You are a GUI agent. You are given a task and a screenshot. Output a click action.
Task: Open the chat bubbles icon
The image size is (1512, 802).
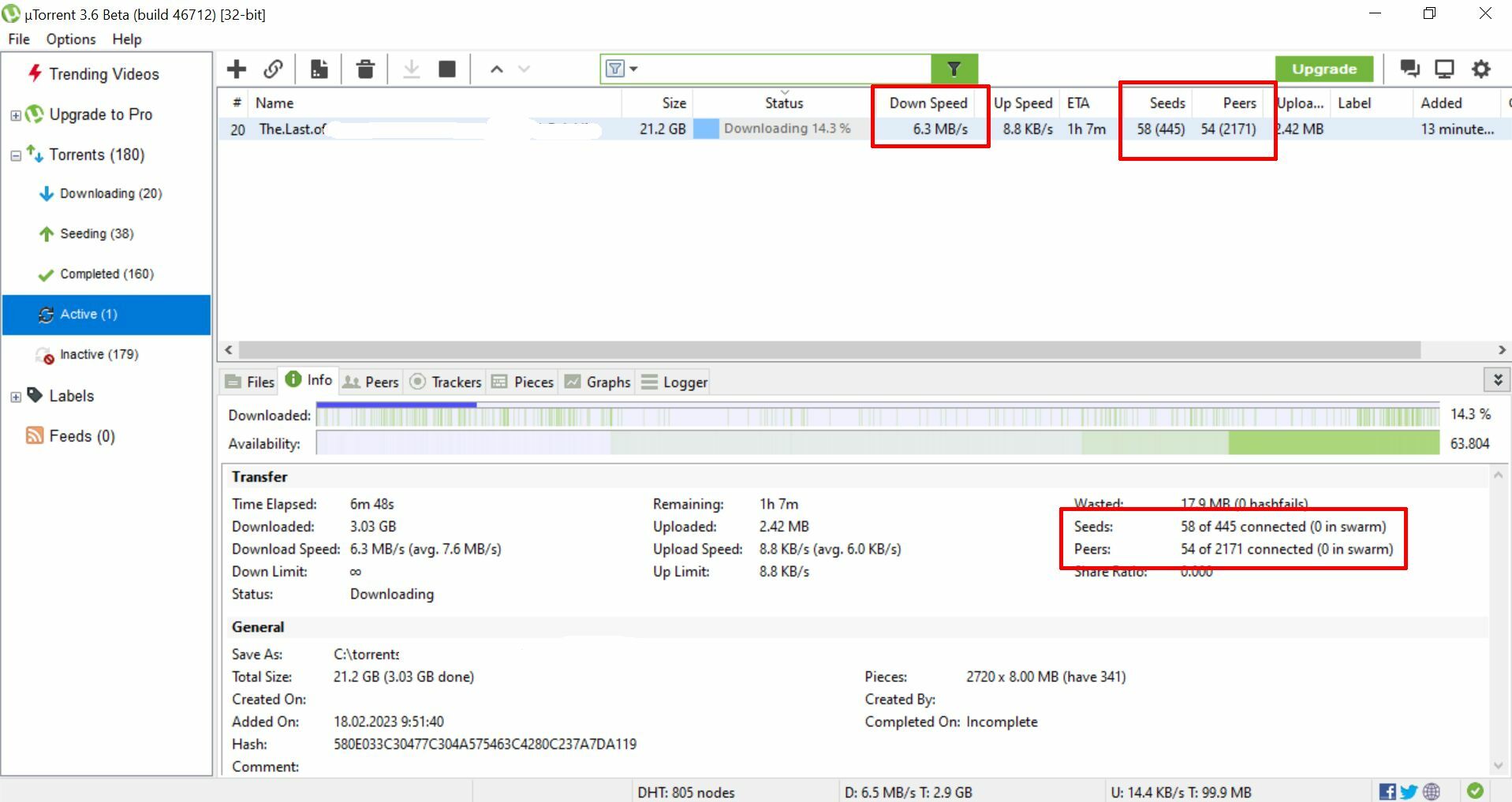click(1409, 69)
